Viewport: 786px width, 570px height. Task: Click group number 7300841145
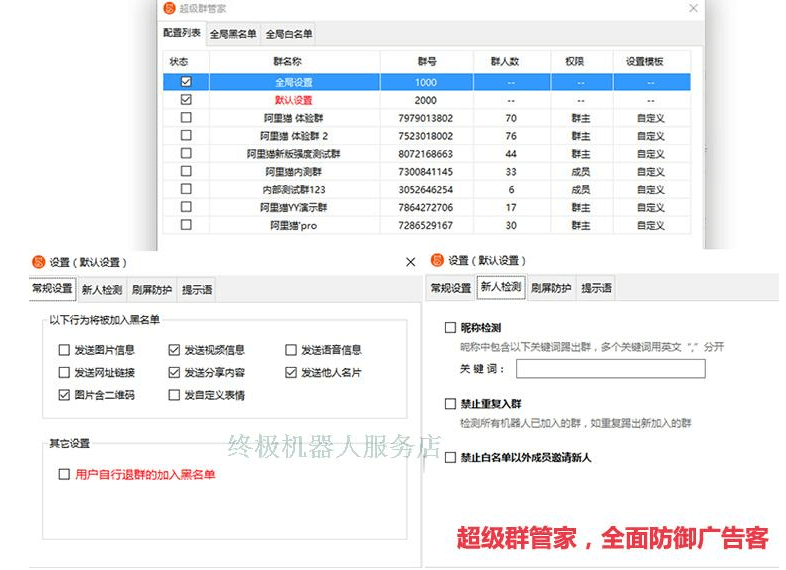426,172
